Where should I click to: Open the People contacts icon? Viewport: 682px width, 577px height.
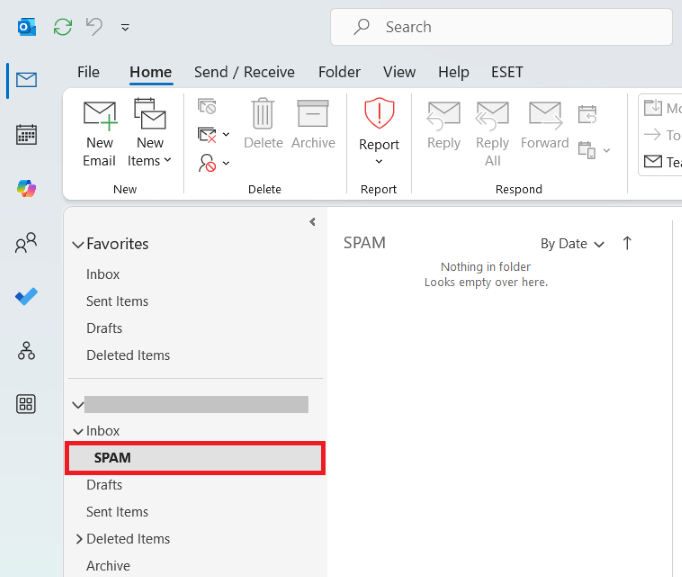pyautogui.click(x=26, y=243)
